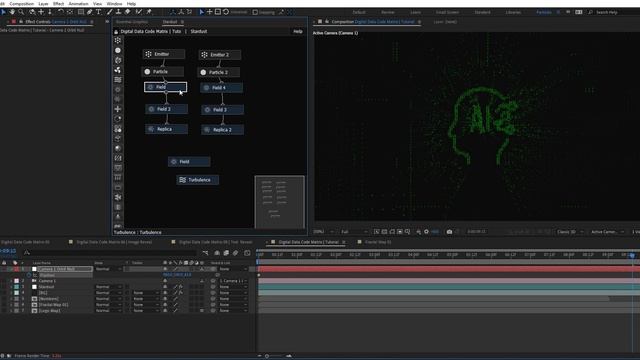Viewport: 640px width, 360px height.
Task: Select the Puppet Pin tool
Action: coord(149,12)
